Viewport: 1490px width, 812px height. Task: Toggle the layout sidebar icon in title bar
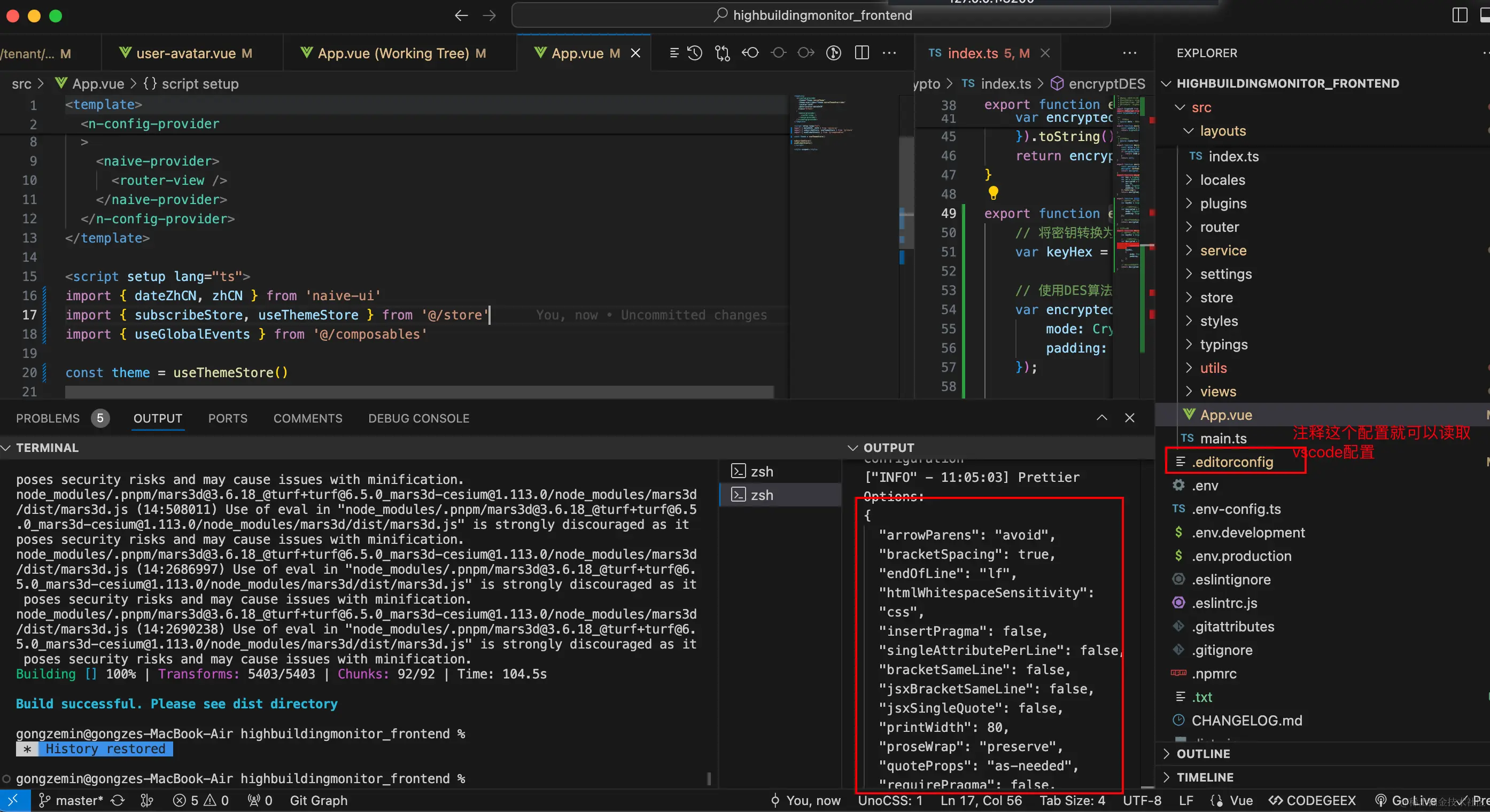[x=1460, y=15]
